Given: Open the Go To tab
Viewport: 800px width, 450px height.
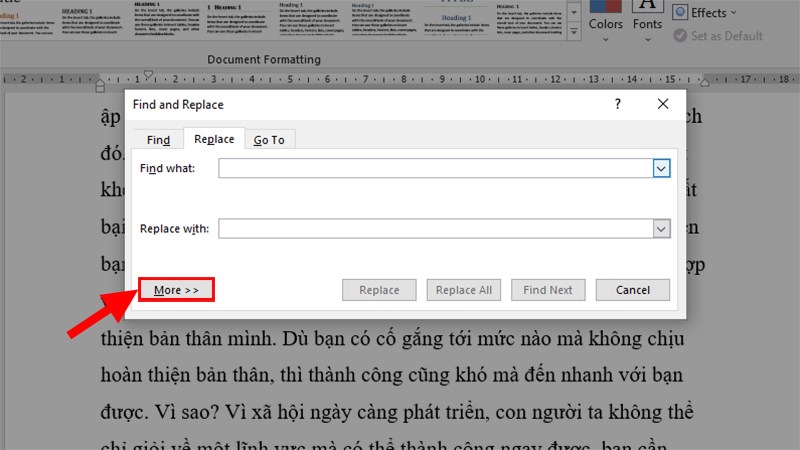Looking at the screenshot, I should tap(269, 139).
